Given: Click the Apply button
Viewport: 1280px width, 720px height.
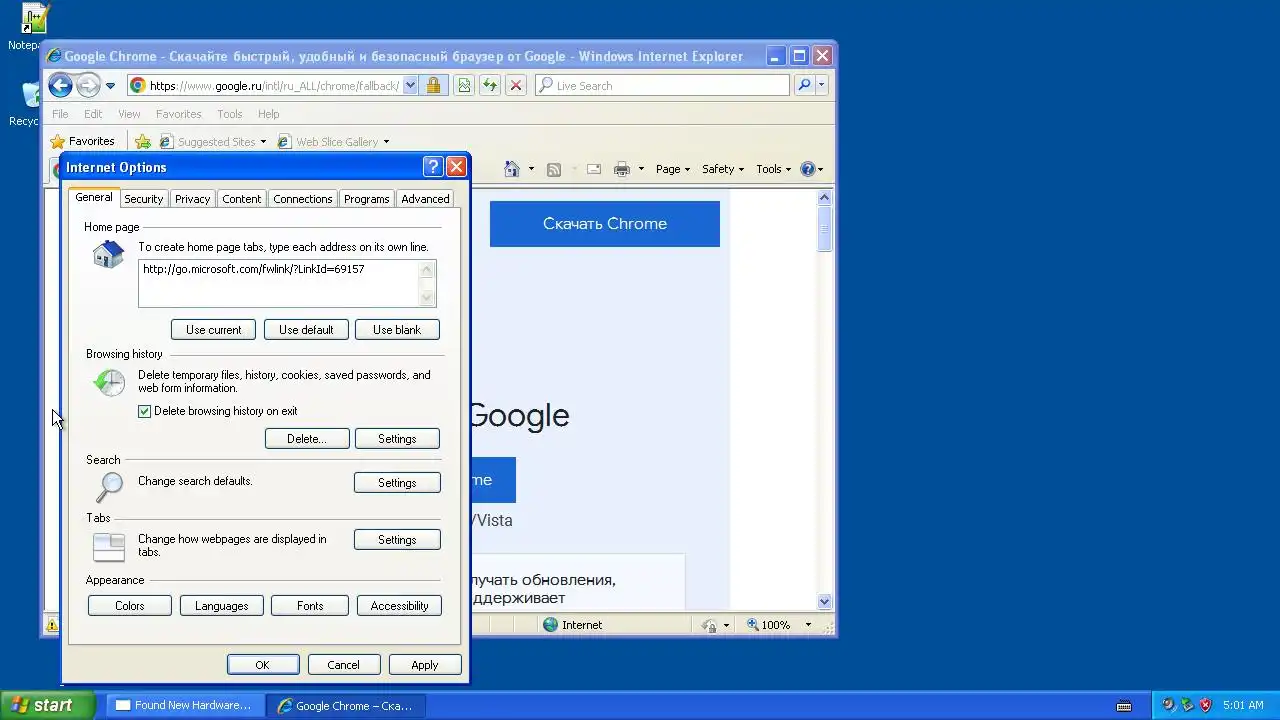Looking at the screenshot, I should coord(424,665).
